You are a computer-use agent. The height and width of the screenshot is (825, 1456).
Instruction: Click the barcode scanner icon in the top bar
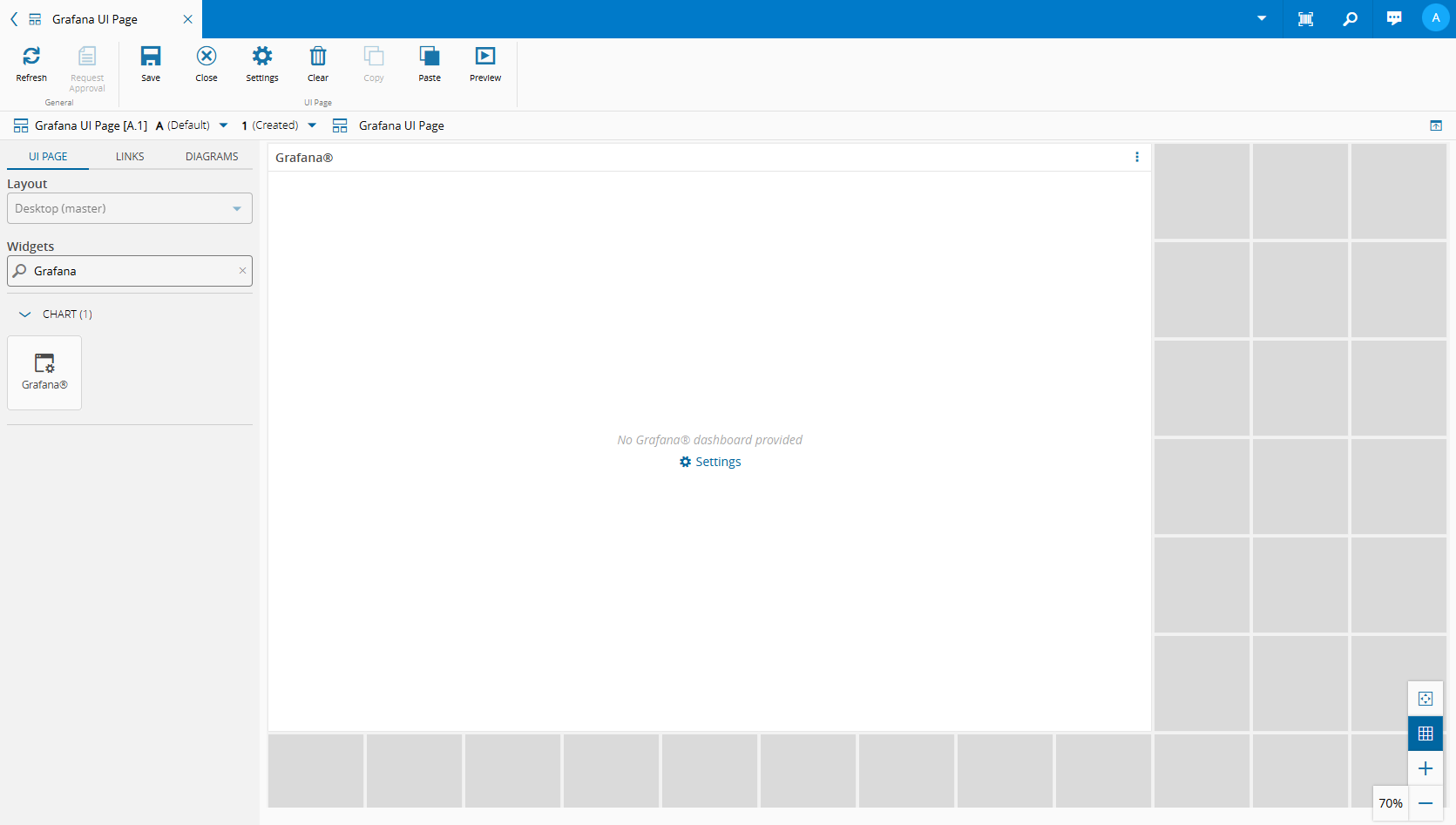point(1305,19)
